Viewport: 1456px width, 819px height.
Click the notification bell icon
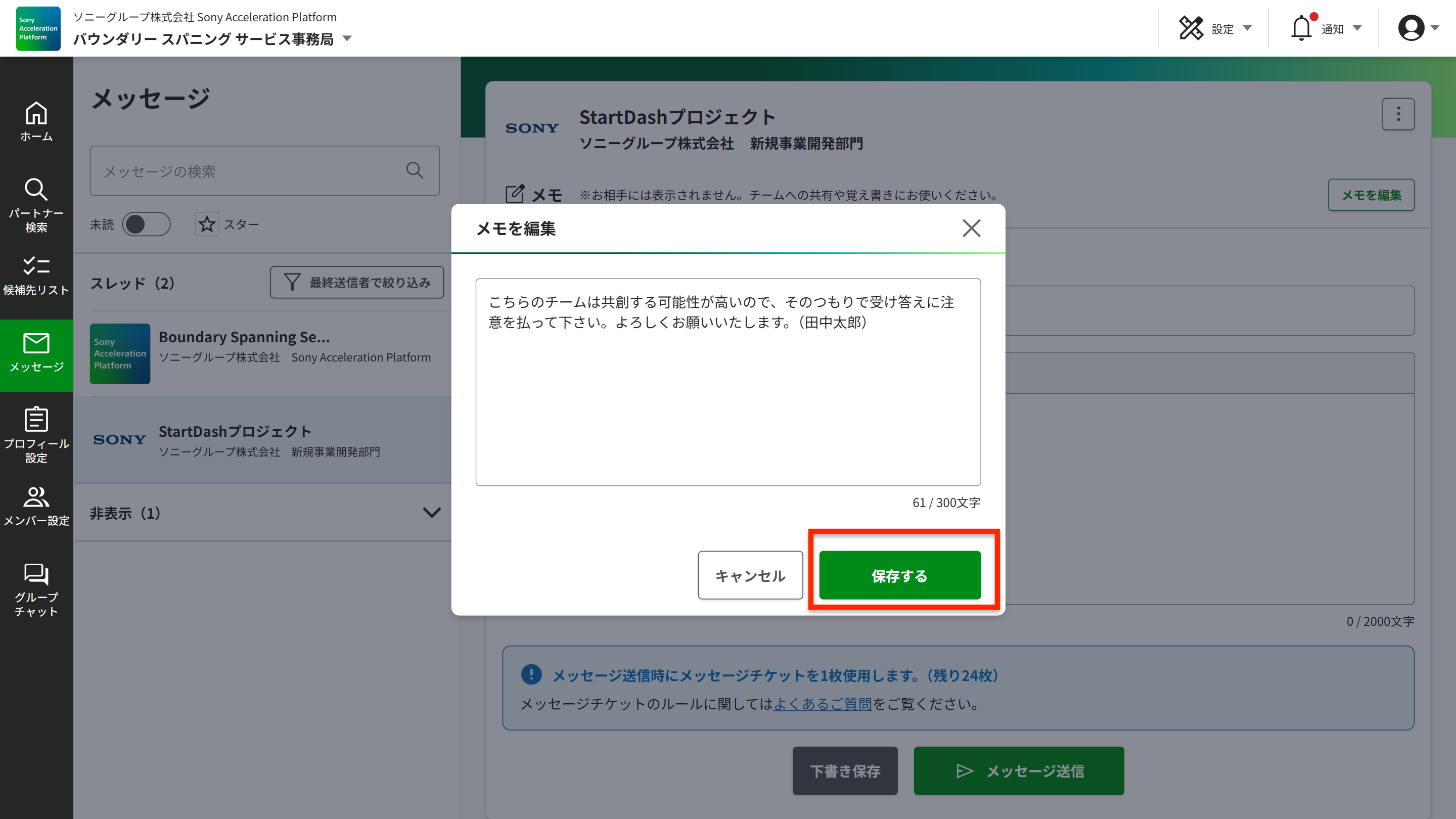[x=1301, y=28]
